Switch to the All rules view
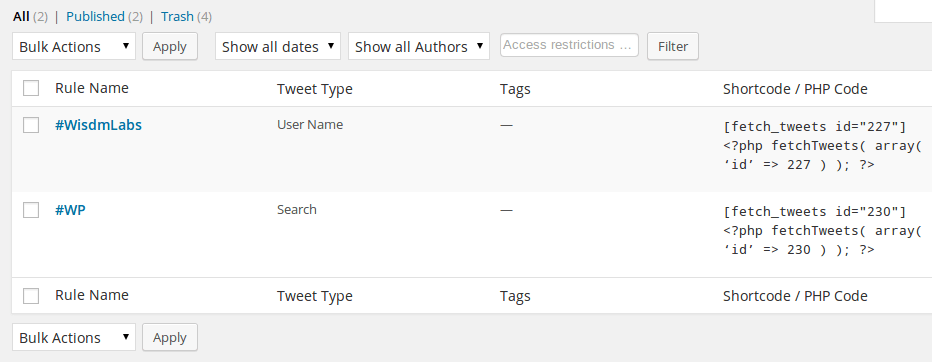The height and width of the screenshot is (362, 932). 21,17
